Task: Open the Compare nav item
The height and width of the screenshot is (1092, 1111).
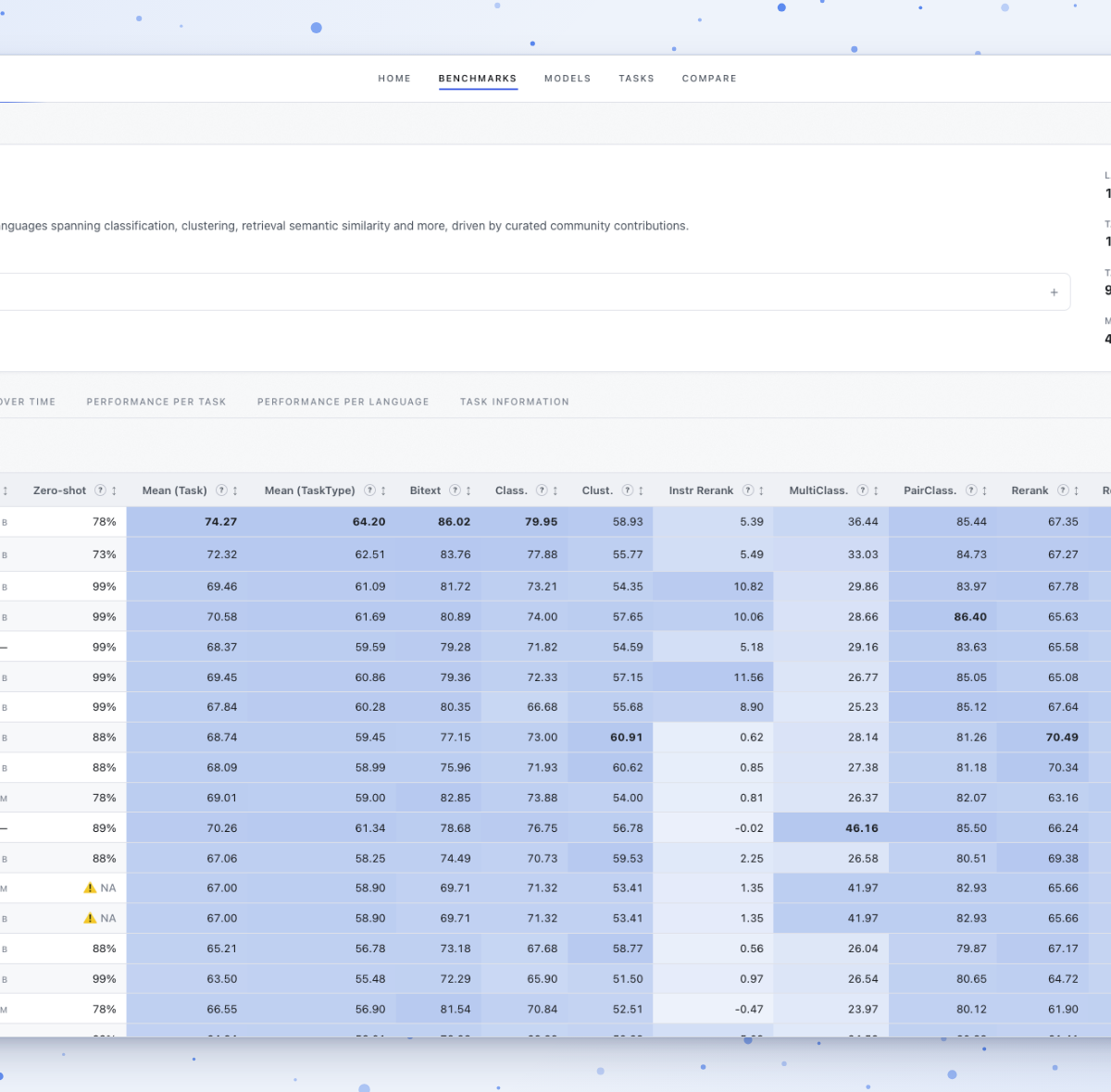Action: coord(709,79)
